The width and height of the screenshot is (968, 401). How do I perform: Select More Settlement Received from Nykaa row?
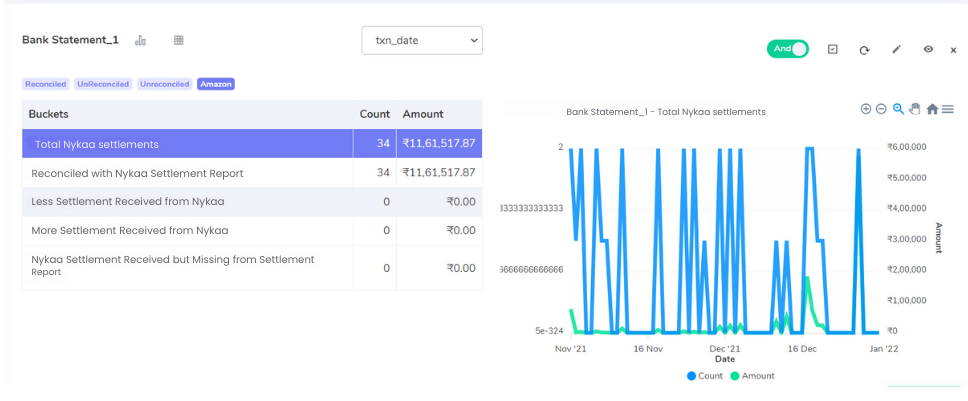pyautogui.click(x=252, y=231)
